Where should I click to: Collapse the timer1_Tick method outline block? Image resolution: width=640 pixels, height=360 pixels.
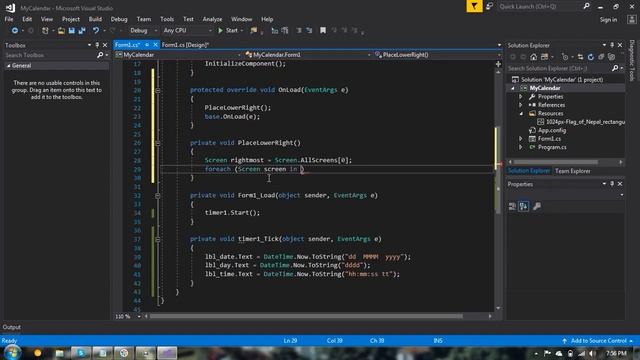click(158, 239)
